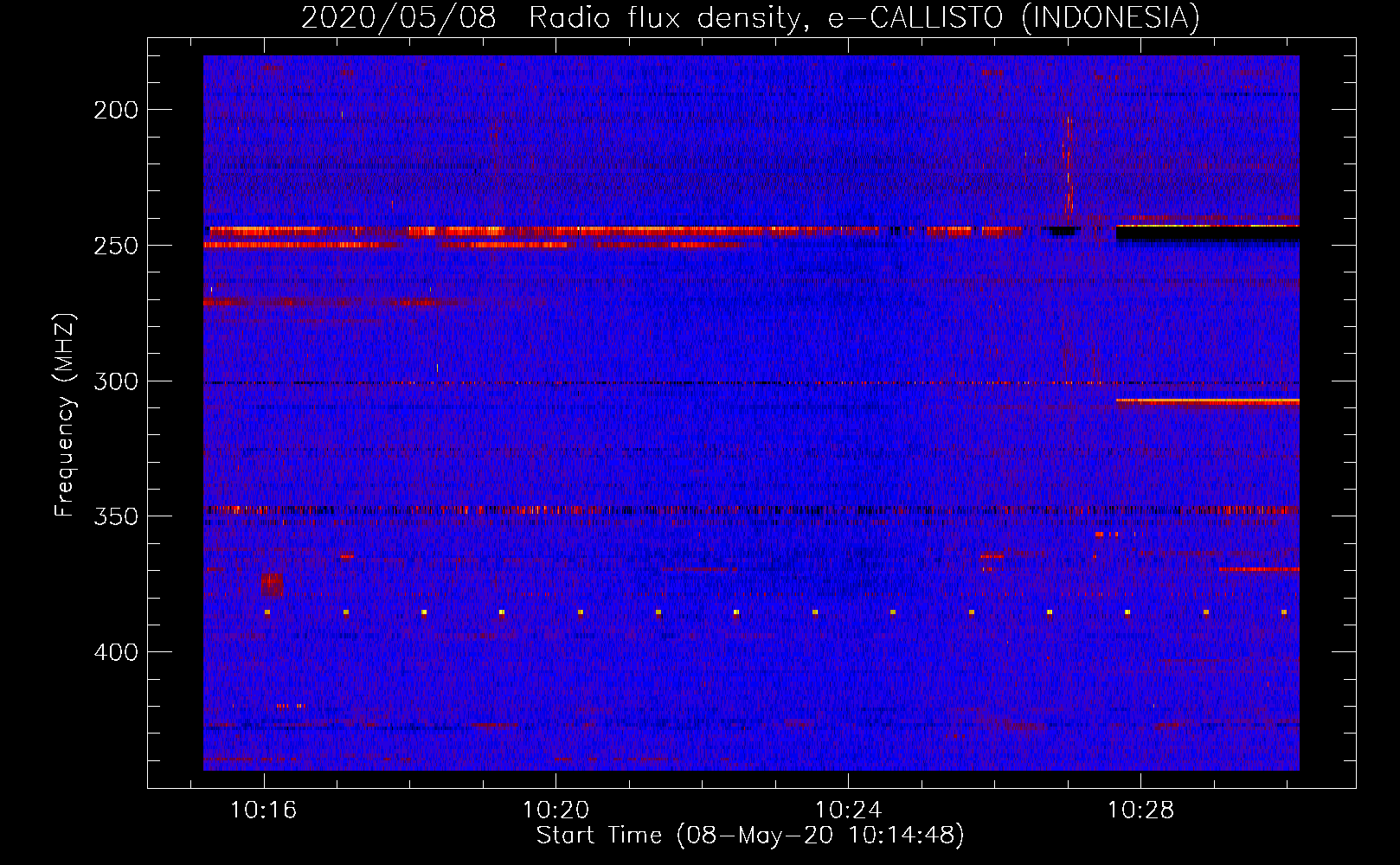This screenshot has width=1400, height=865.
Task: Click the "Frequency (MHZ)" axis label
Action: 65,415
